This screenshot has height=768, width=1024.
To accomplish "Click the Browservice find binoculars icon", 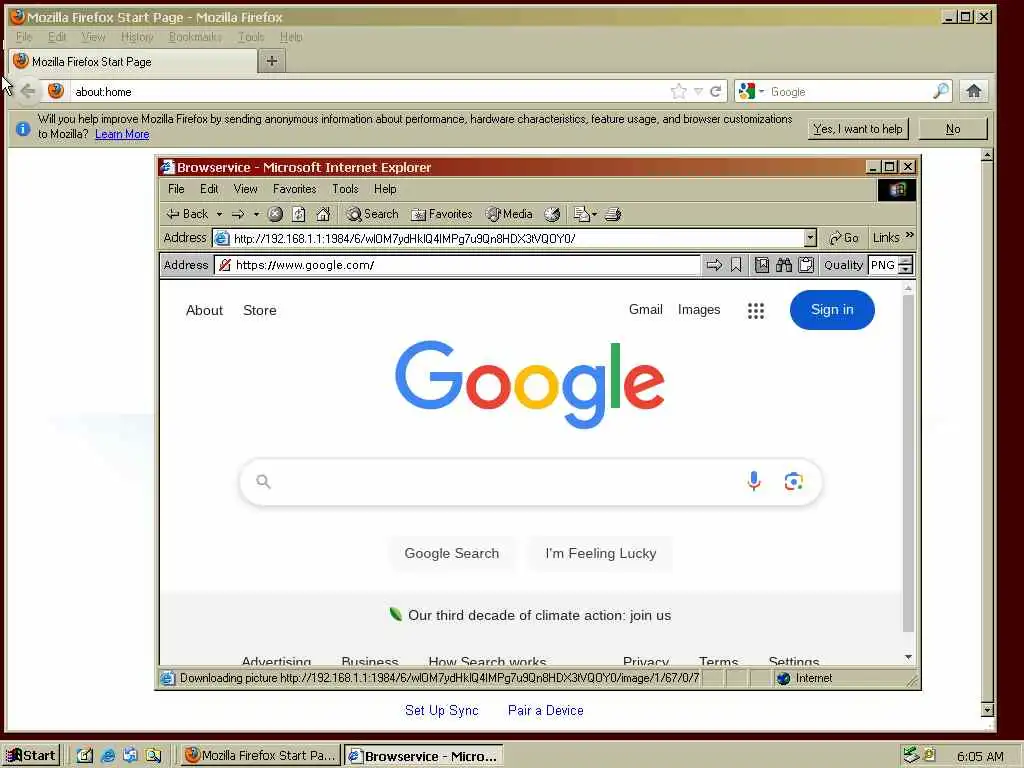I will coord(784,265).
